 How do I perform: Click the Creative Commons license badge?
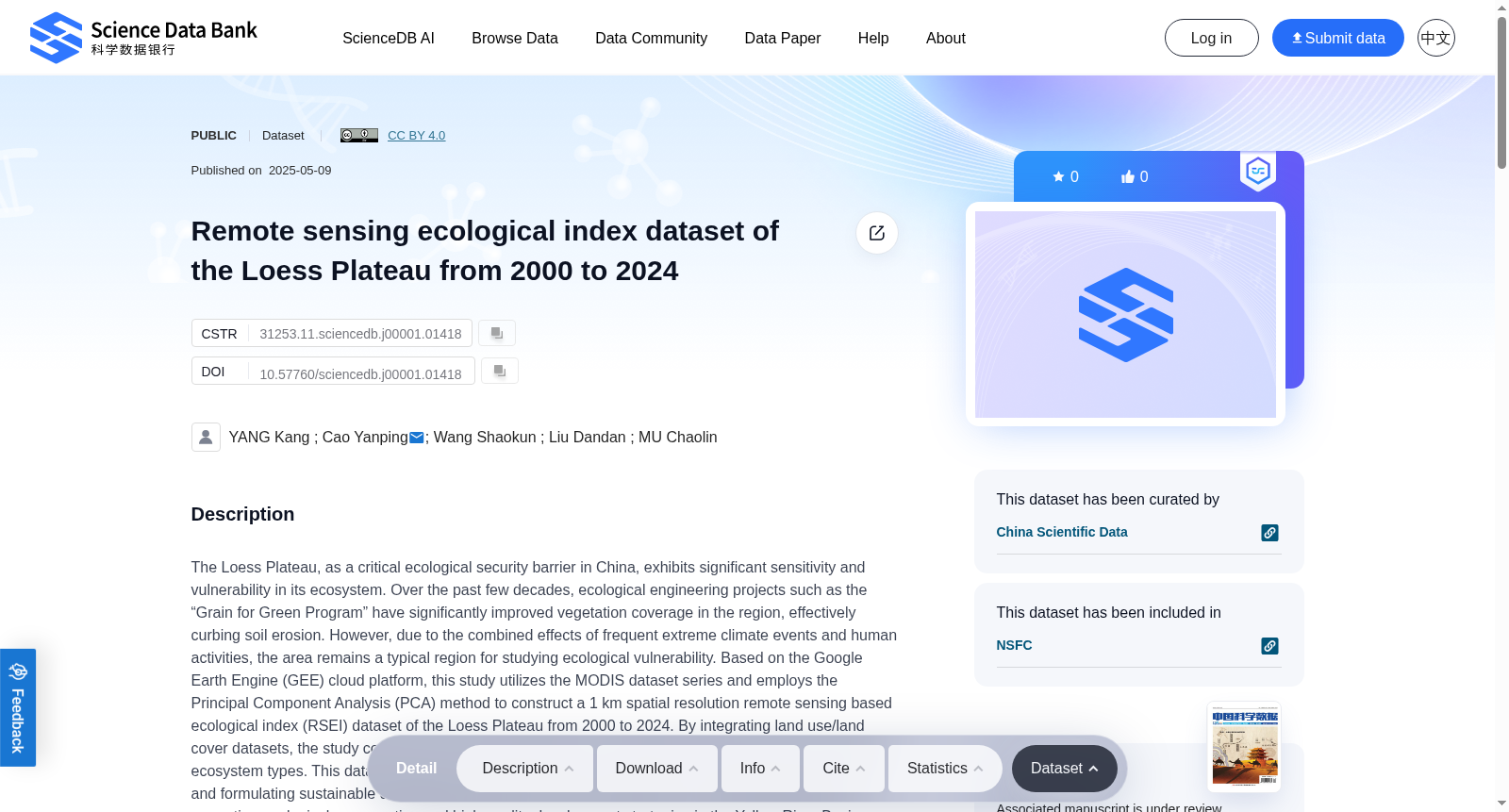coord(359,135)
